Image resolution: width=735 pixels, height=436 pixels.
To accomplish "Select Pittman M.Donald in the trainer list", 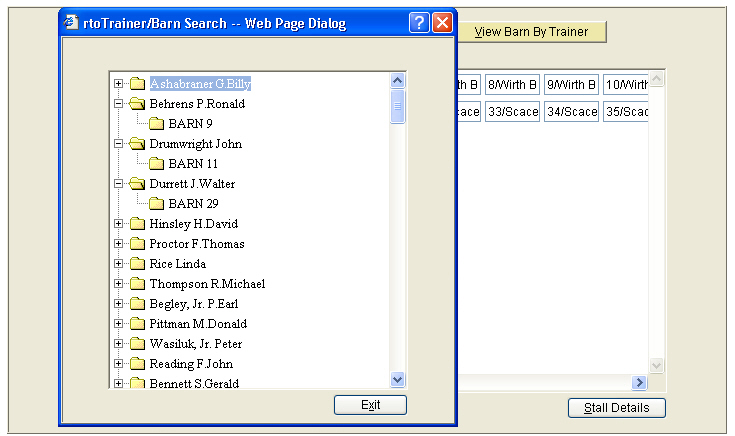I will click(x=198, y=324).
